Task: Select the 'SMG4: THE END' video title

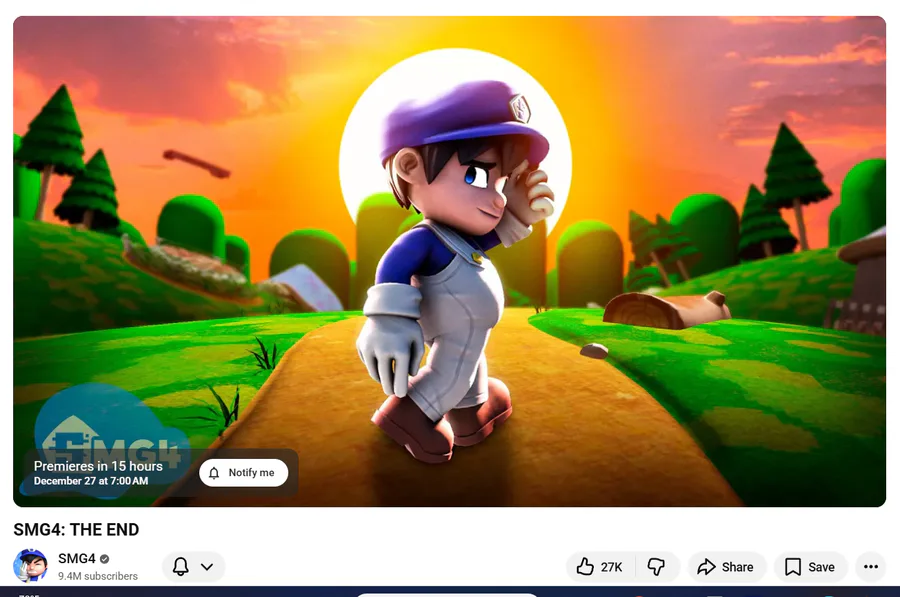Action: (76, 529)
